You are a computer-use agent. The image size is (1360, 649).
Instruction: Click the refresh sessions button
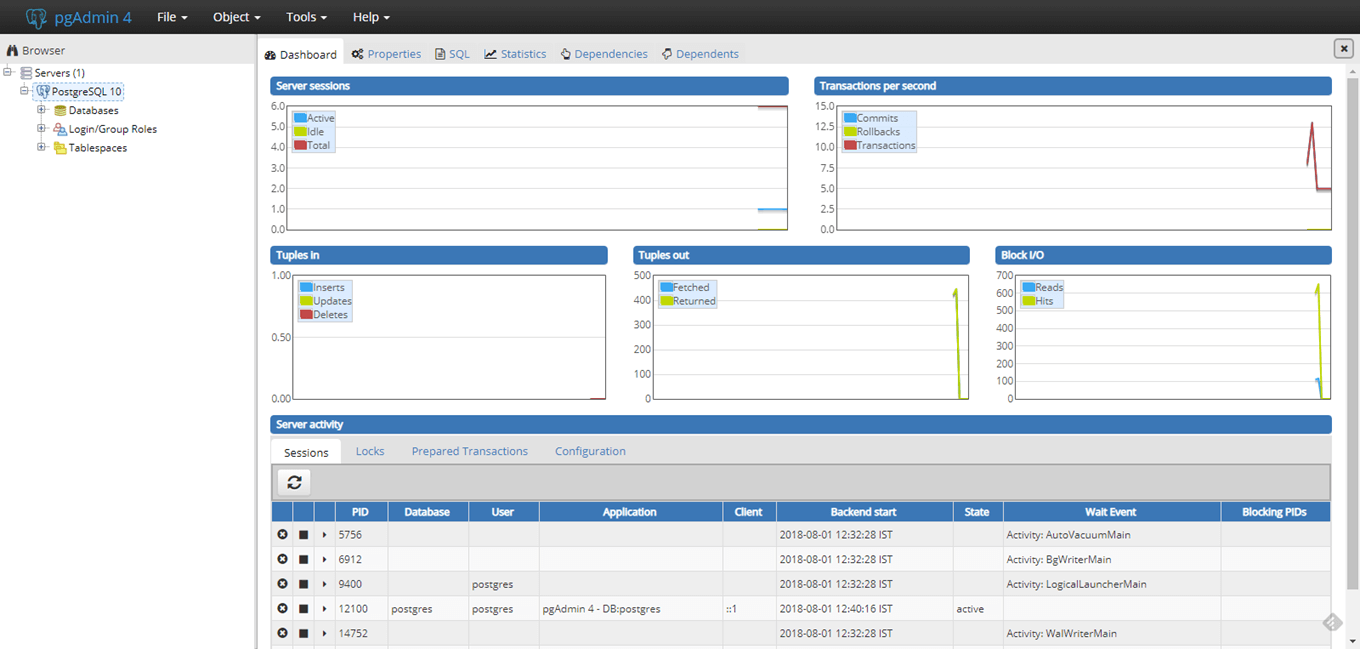294,482
